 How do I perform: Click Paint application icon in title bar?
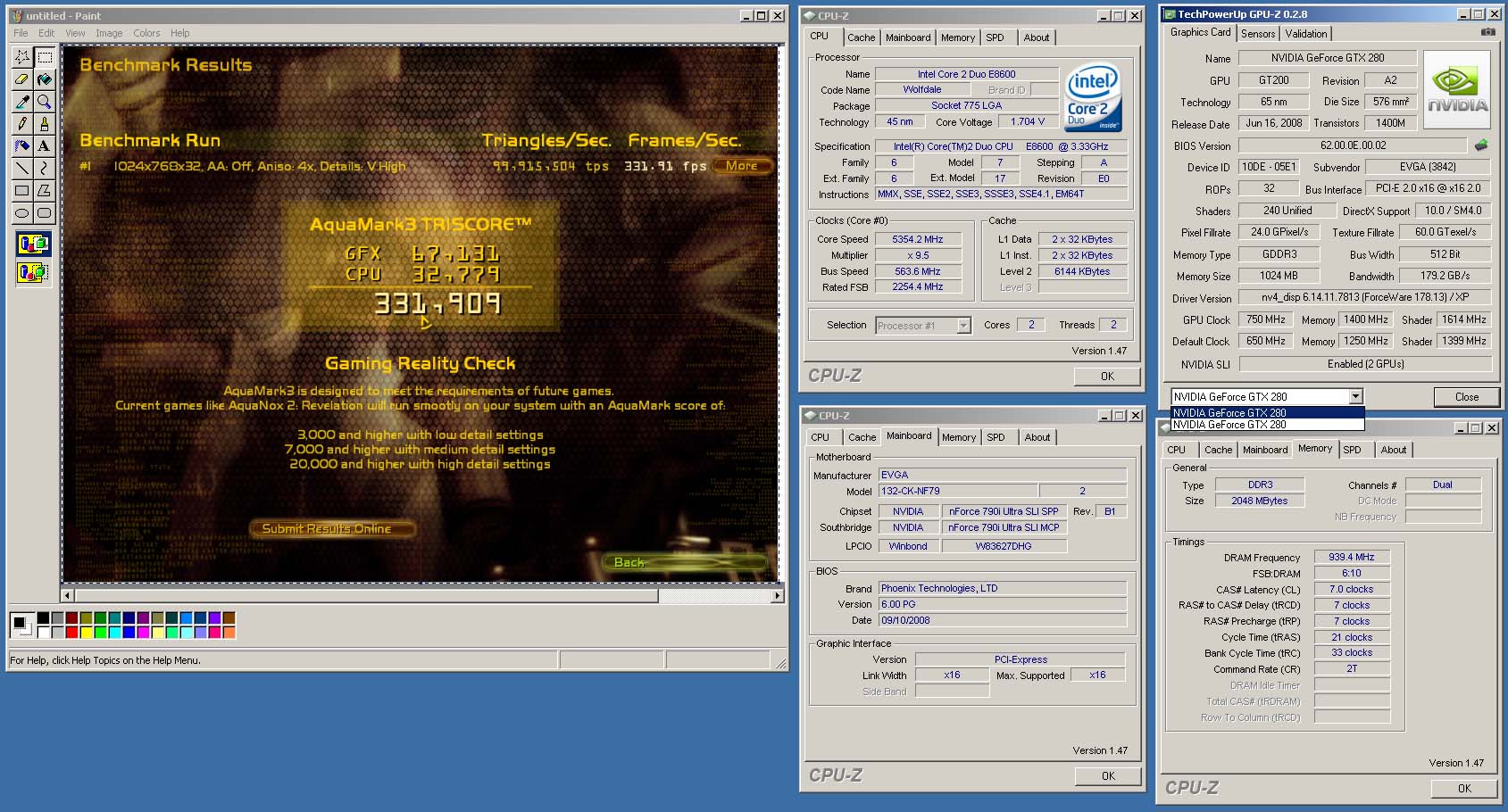[16, 15]
